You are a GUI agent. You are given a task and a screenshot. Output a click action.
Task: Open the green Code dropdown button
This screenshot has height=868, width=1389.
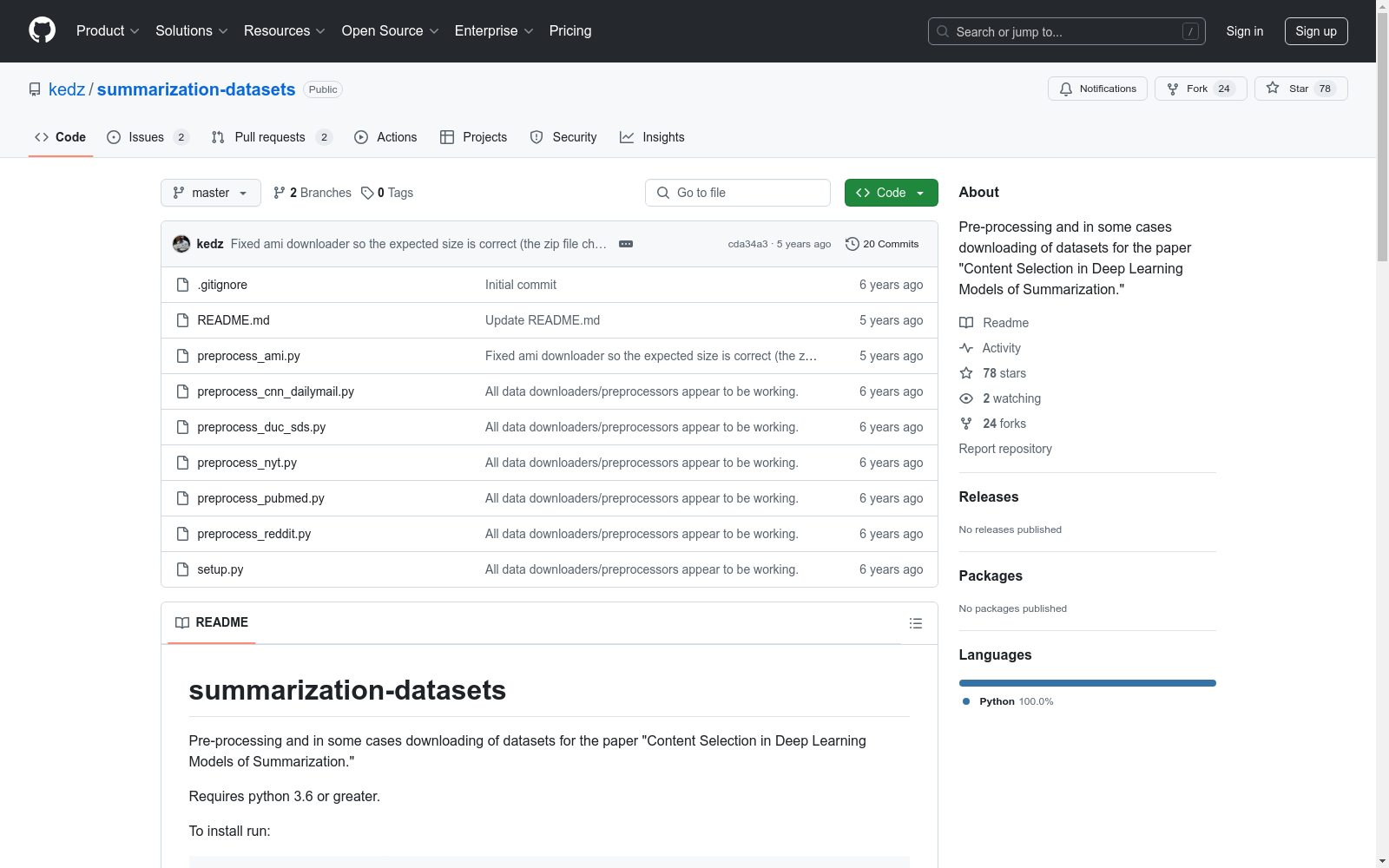(x=891, y=193)
